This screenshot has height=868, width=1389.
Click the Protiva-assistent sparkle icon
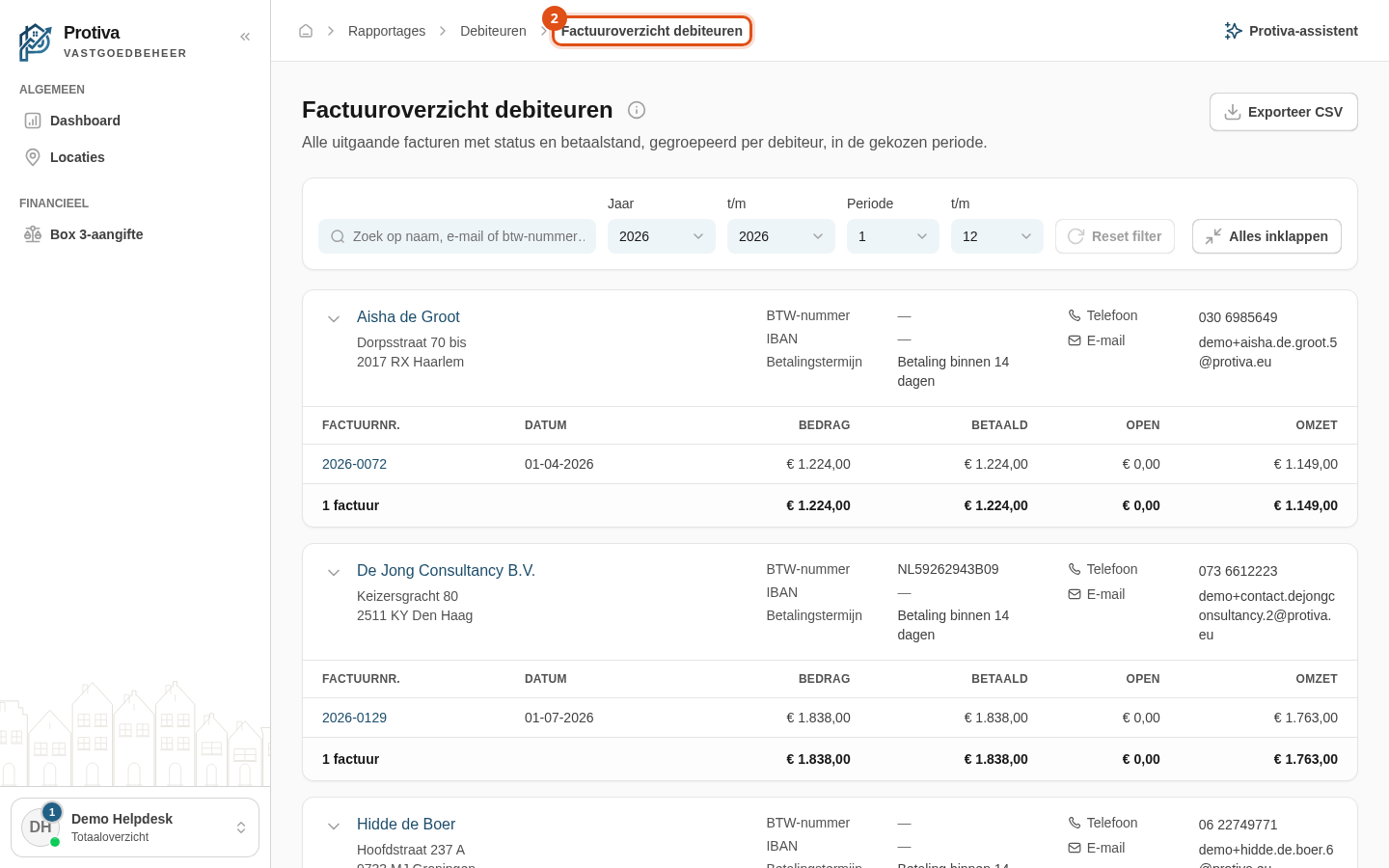tap(1233, 31)
